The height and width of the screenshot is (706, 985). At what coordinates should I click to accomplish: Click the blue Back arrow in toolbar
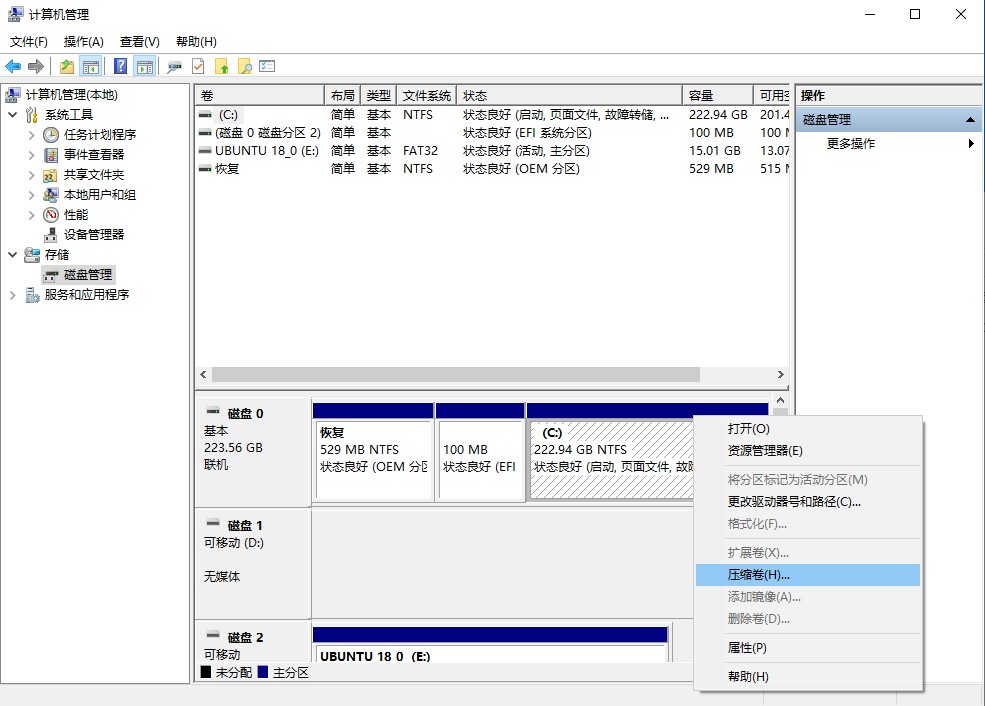tap(13, 66)
